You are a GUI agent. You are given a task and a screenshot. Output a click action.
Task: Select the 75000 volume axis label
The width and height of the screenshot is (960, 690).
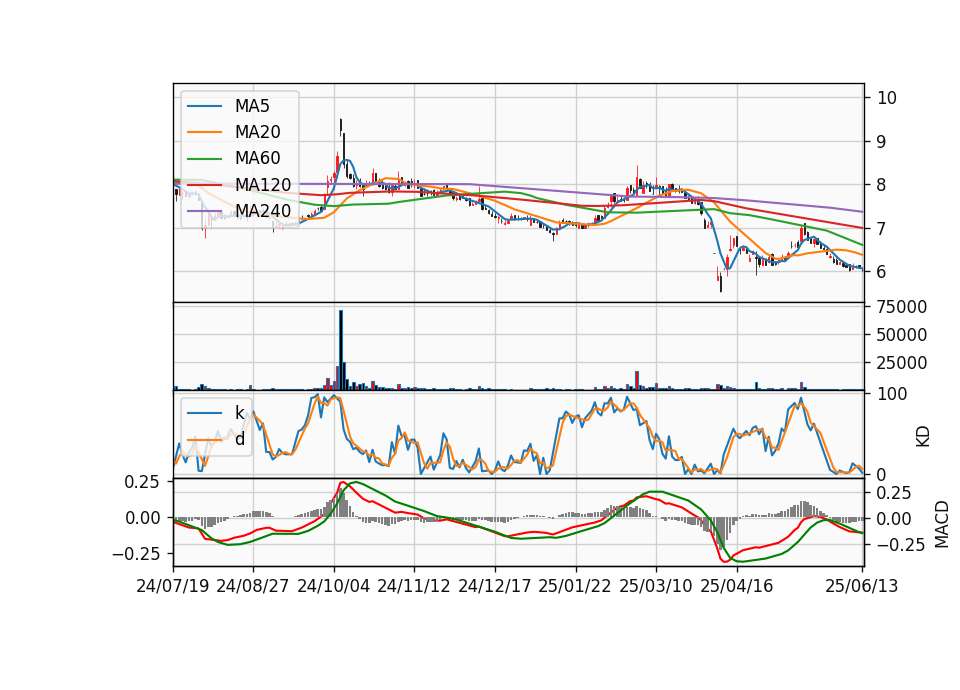[902, 307]
